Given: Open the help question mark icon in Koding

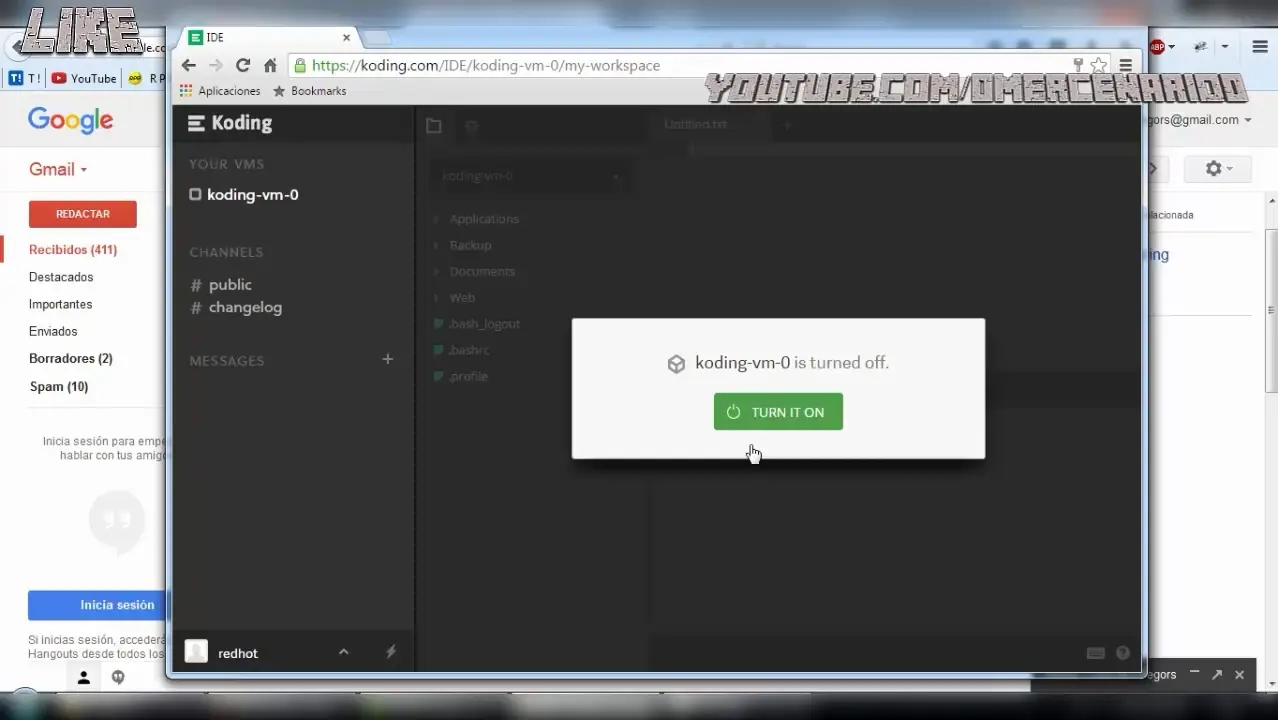Looking at the screenshot, I should pyautogui.click(x=1123, y=653).
